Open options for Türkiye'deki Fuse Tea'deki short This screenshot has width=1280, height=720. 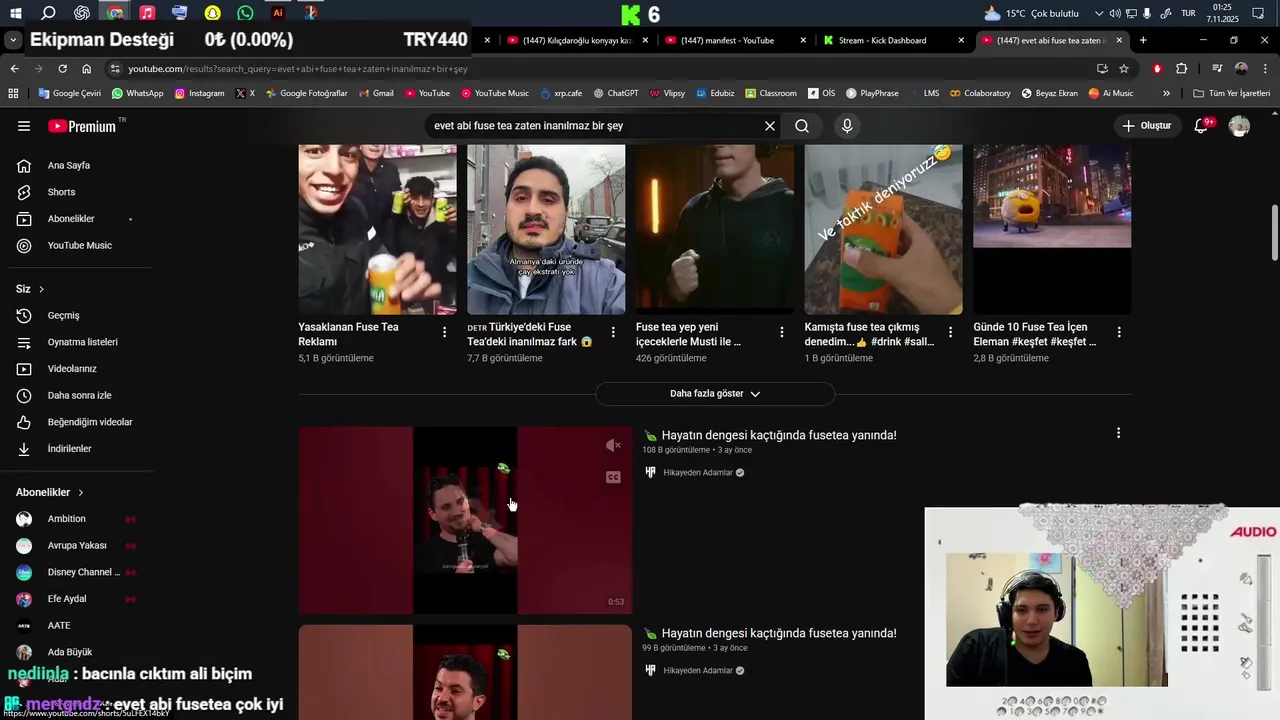coord(613,332)
